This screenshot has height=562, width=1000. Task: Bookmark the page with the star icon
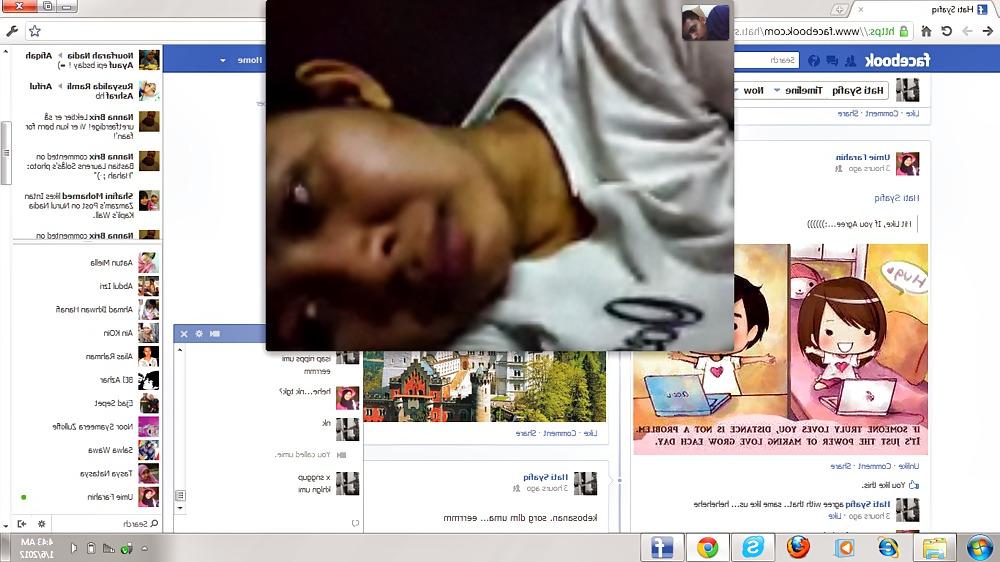[x=34, y=31]
